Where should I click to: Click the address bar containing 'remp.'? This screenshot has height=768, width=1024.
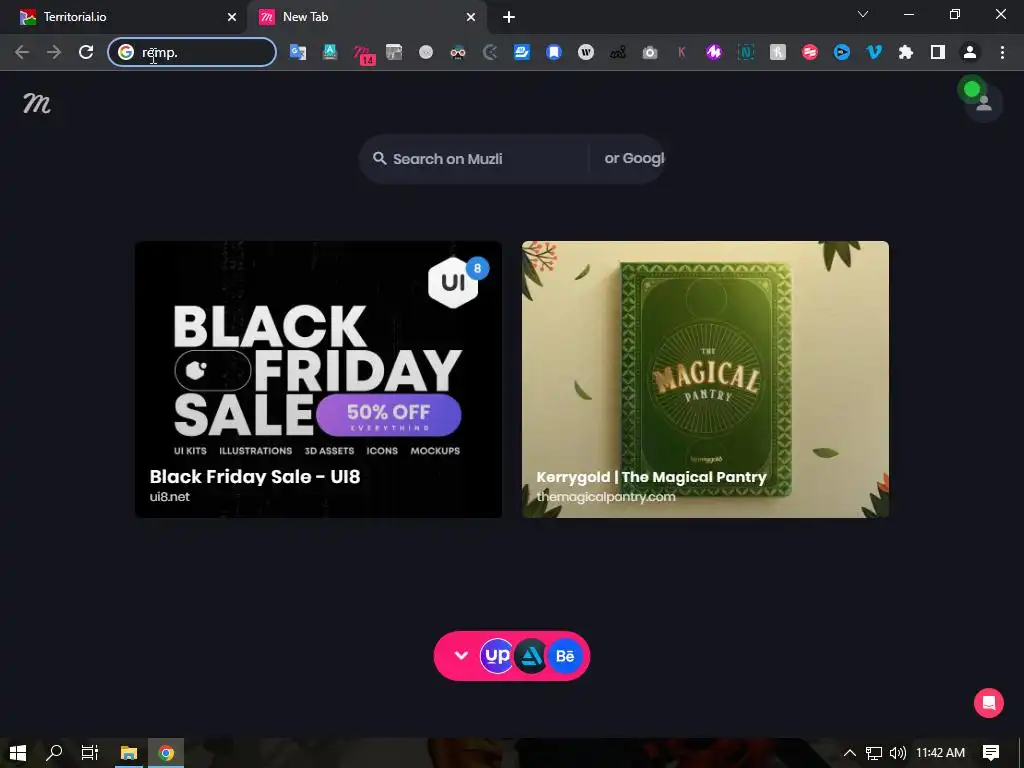click(x=192, y=52)
